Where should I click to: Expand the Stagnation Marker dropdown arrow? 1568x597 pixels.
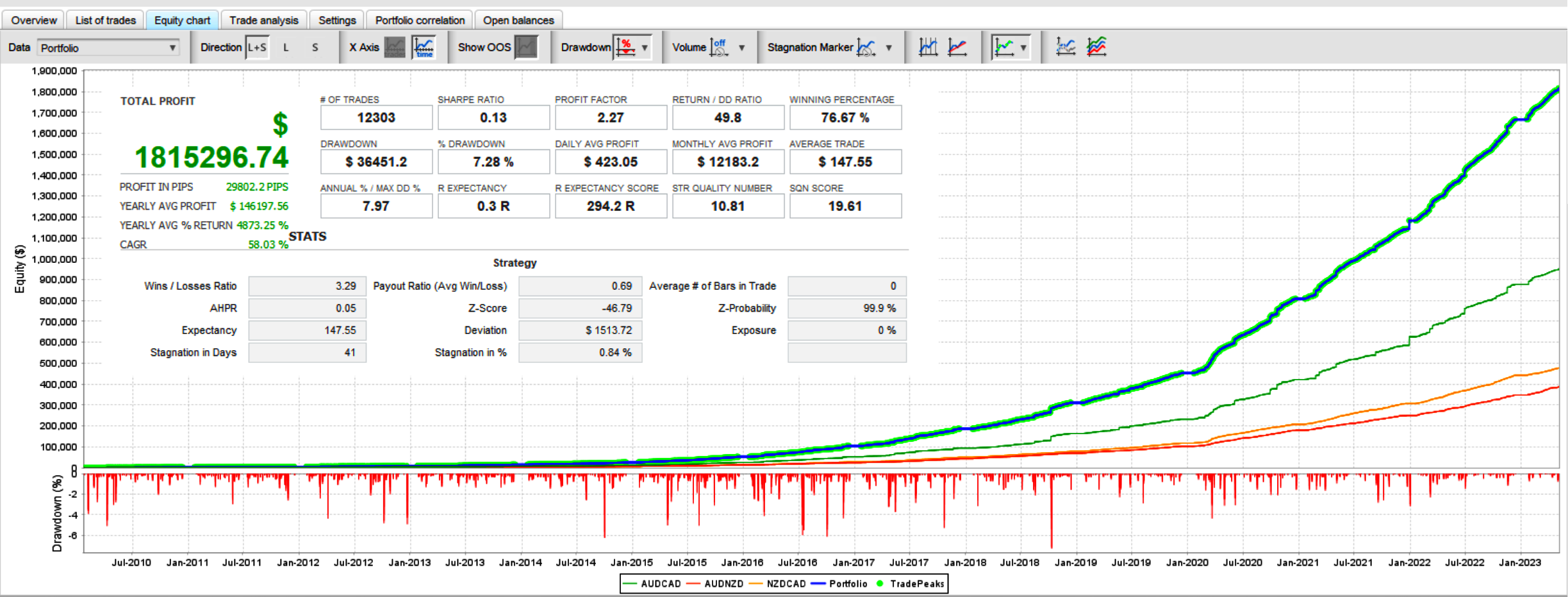click(x=889, y=48)
